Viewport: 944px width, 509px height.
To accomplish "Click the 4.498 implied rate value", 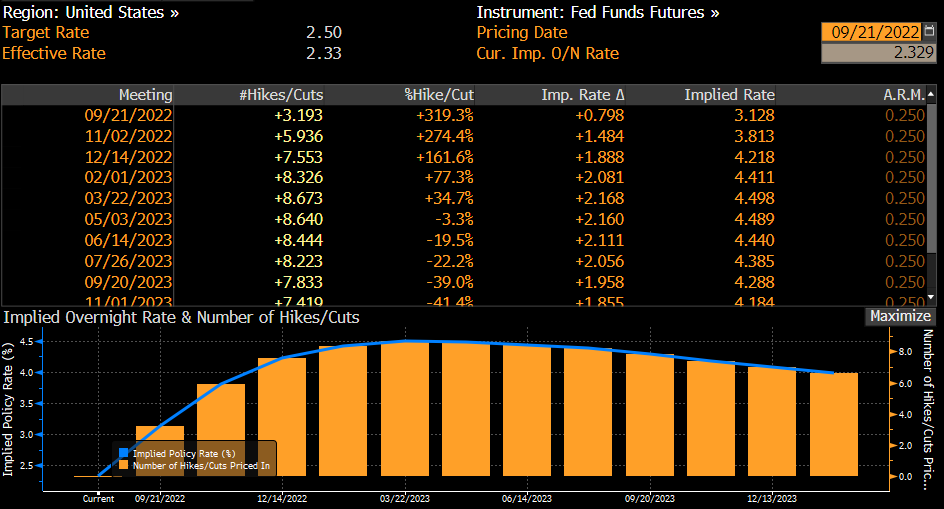I will 754,198.
